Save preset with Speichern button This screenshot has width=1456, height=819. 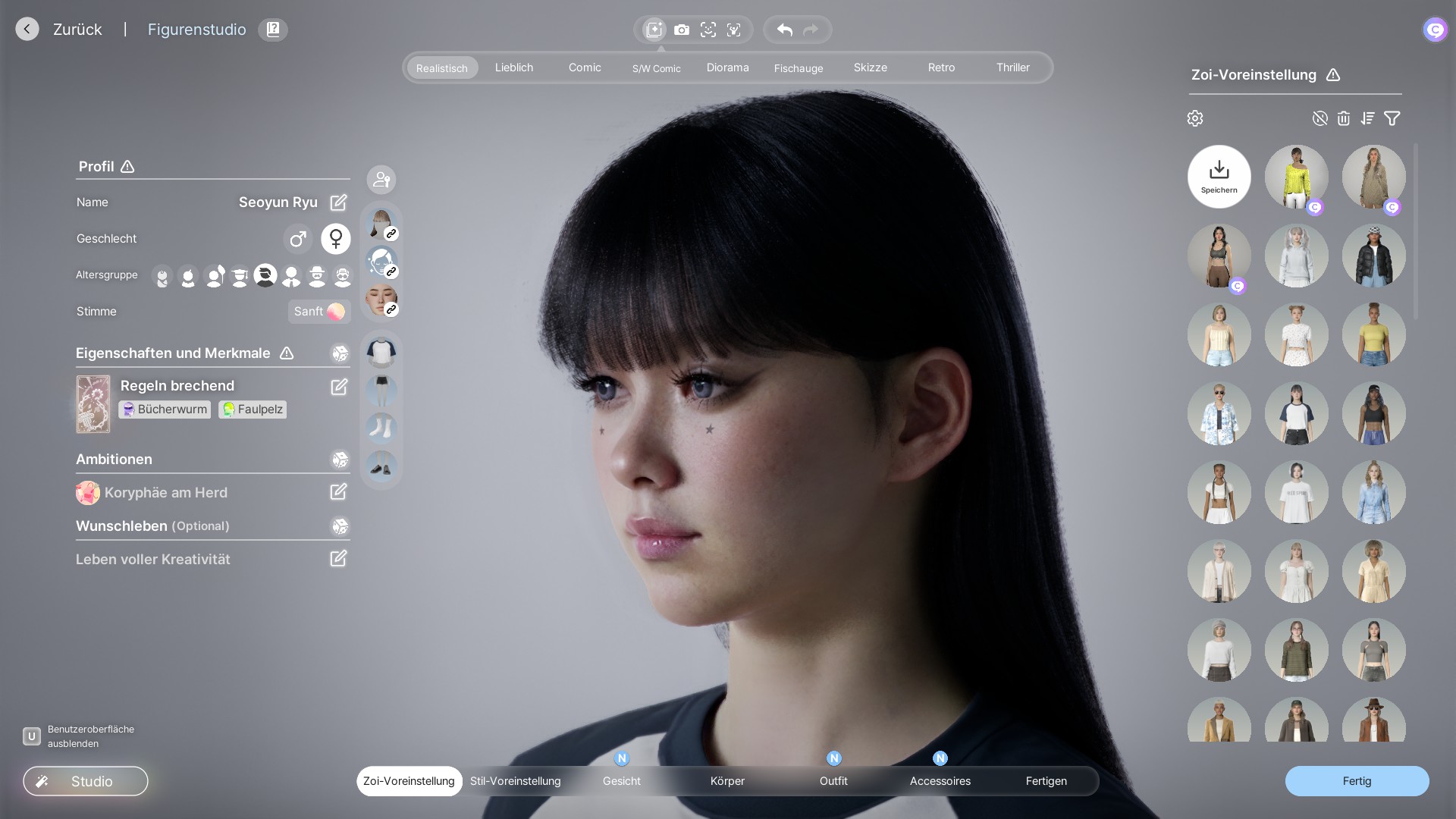[1219, 177]
